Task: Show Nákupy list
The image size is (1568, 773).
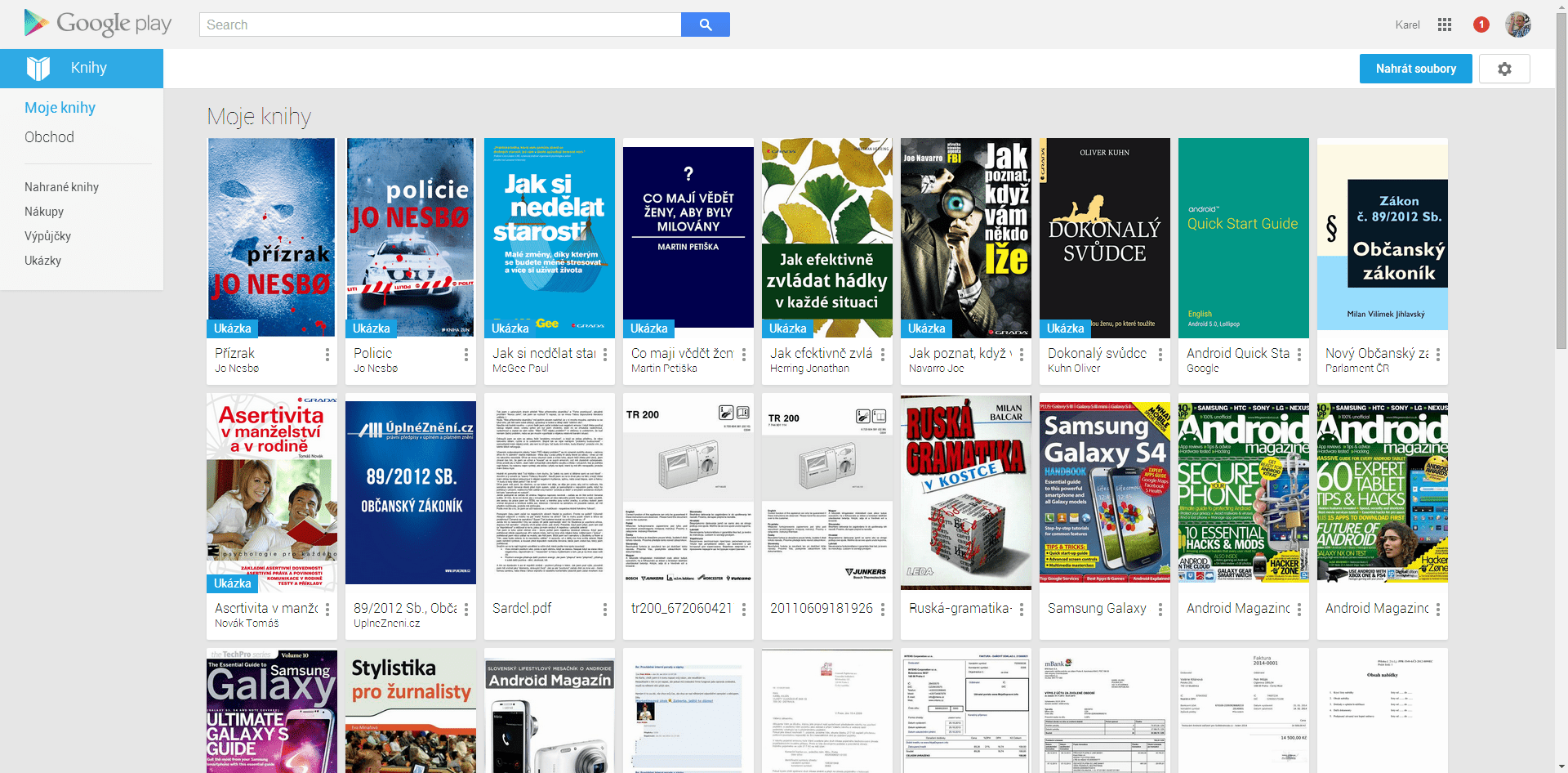Action: tap(44, 212)
